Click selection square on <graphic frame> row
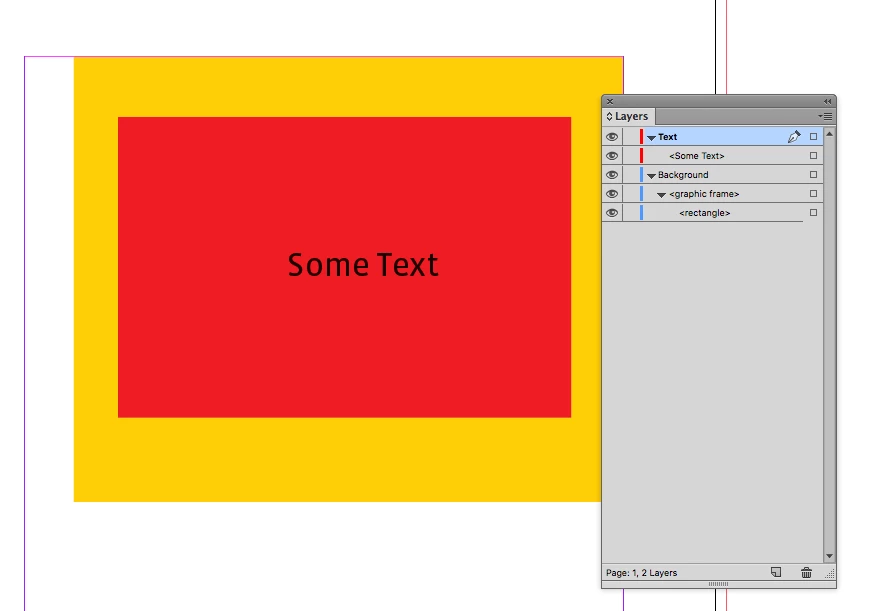The width and height of the screenshot is (880, 611). [813, 194]
